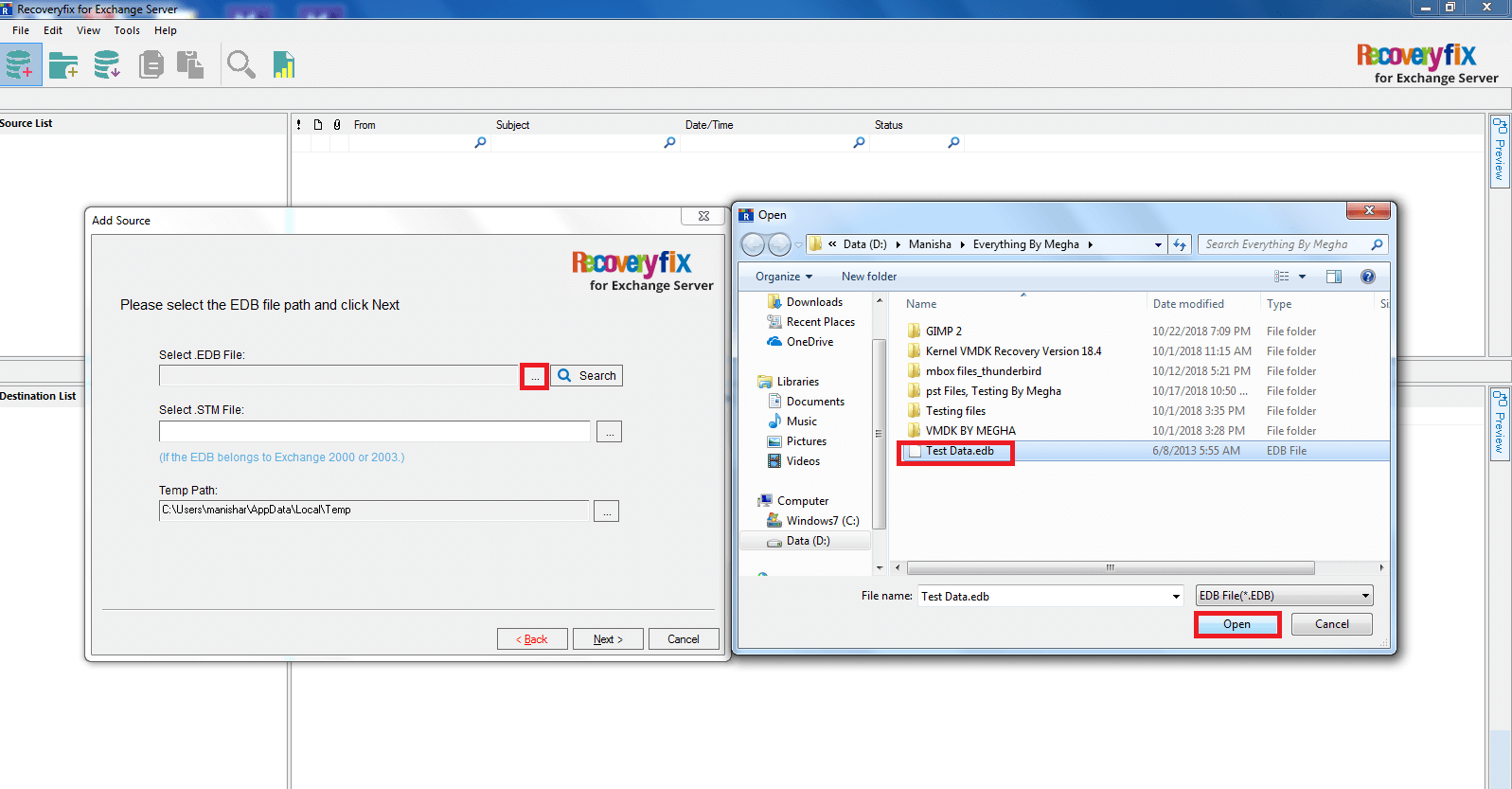Select the mbox files_thunderbird folder

pos(984,371)
